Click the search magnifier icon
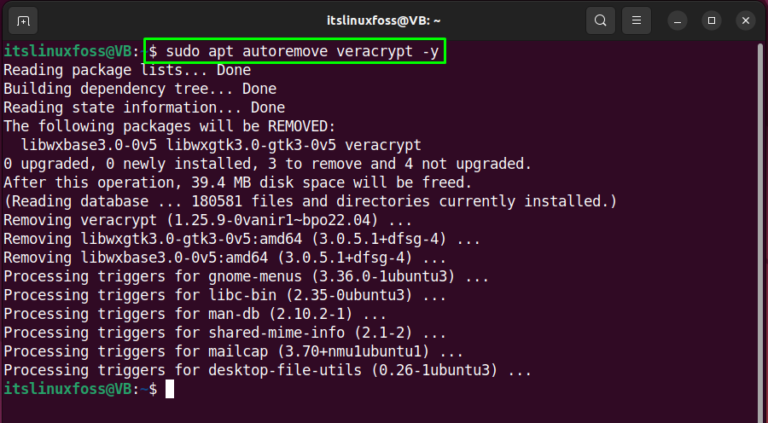The height and width of the screenshot is (423, 768). tap(600, 21)
